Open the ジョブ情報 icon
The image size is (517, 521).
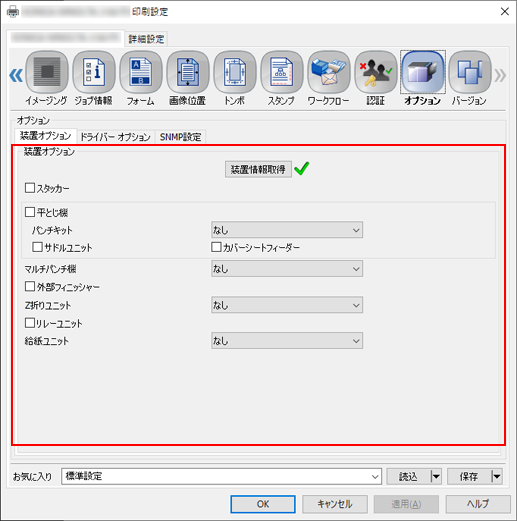click(94, 72)
